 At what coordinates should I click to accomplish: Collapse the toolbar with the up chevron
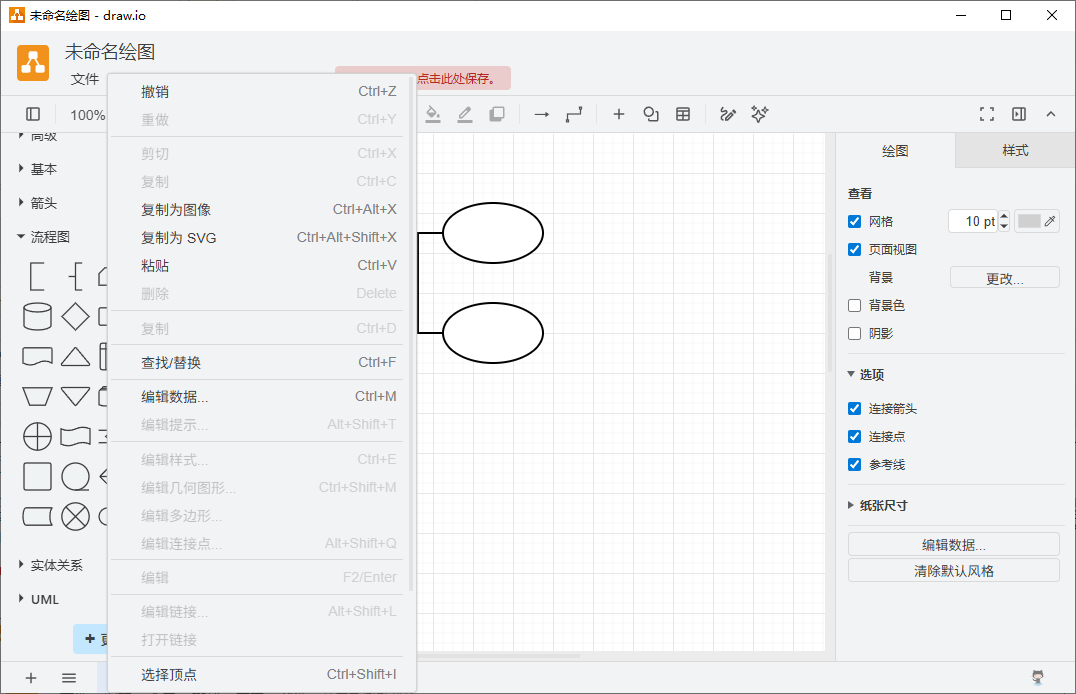(x=1051, y=114)
